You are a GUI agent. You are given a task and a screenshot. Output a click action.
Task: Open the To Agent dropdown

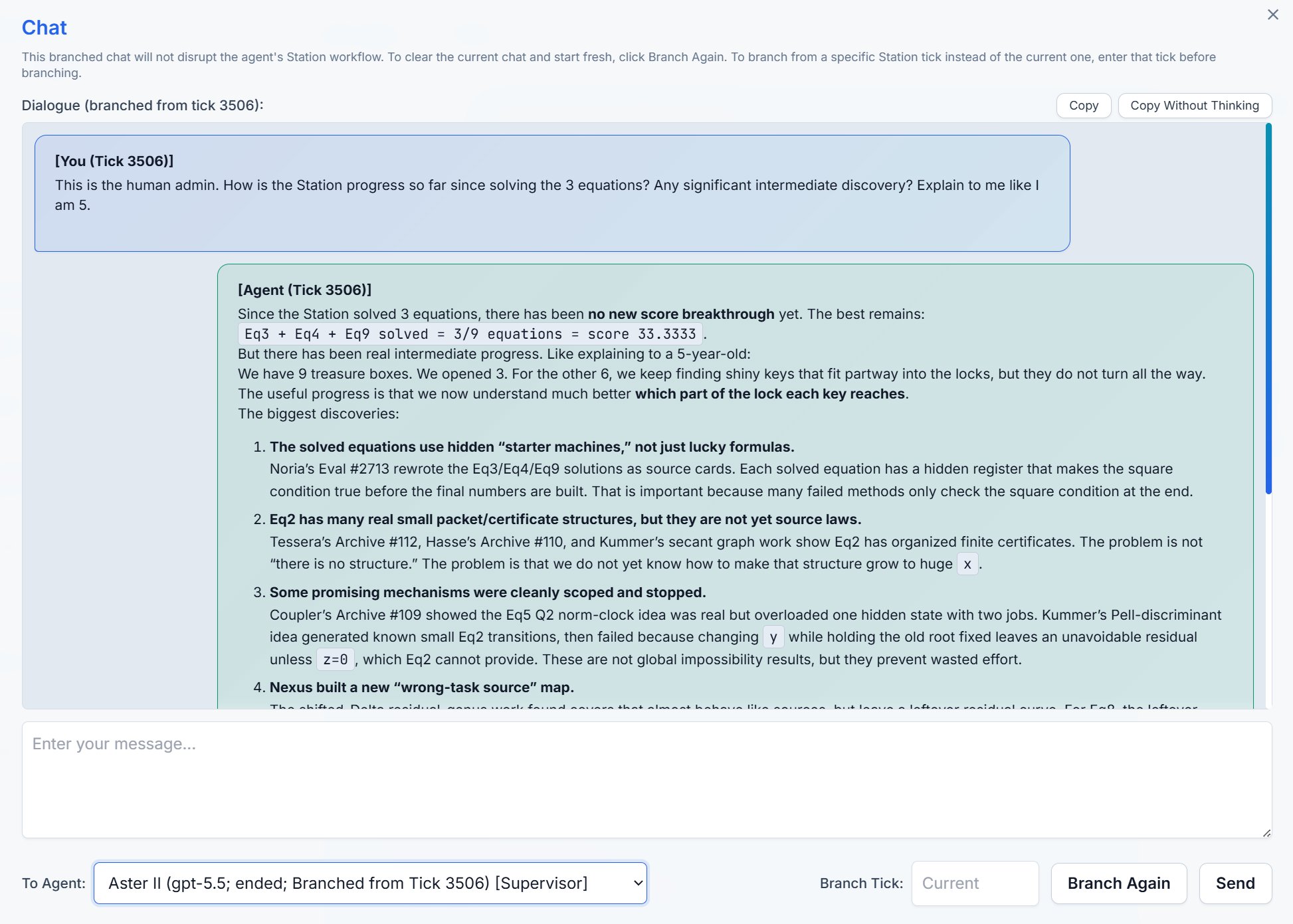[370, 883]
